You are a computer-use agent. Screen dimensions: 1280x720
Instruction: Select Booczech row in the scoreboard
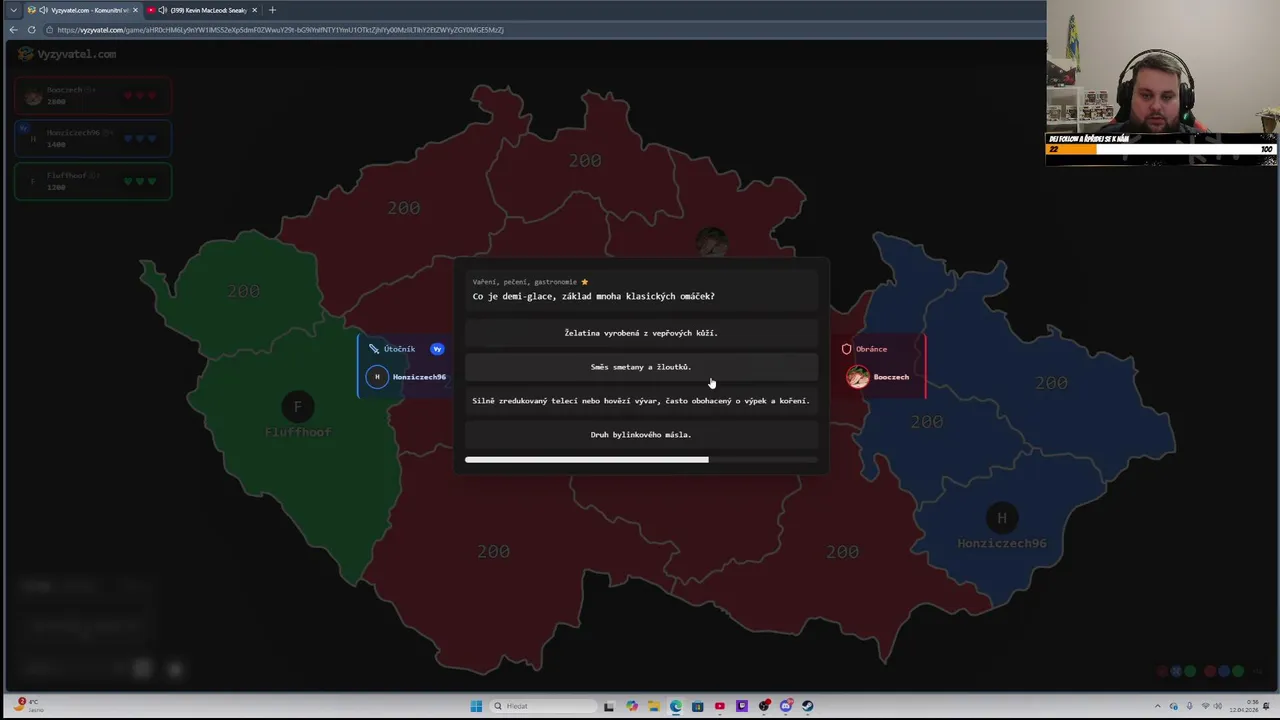(93, 96)
